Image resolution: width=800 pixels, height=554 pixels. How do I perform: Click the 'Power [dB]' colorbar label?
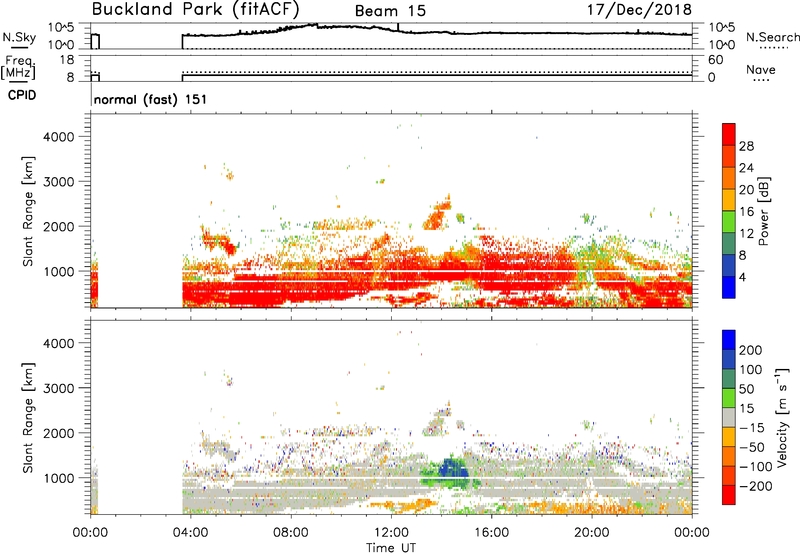763,211
